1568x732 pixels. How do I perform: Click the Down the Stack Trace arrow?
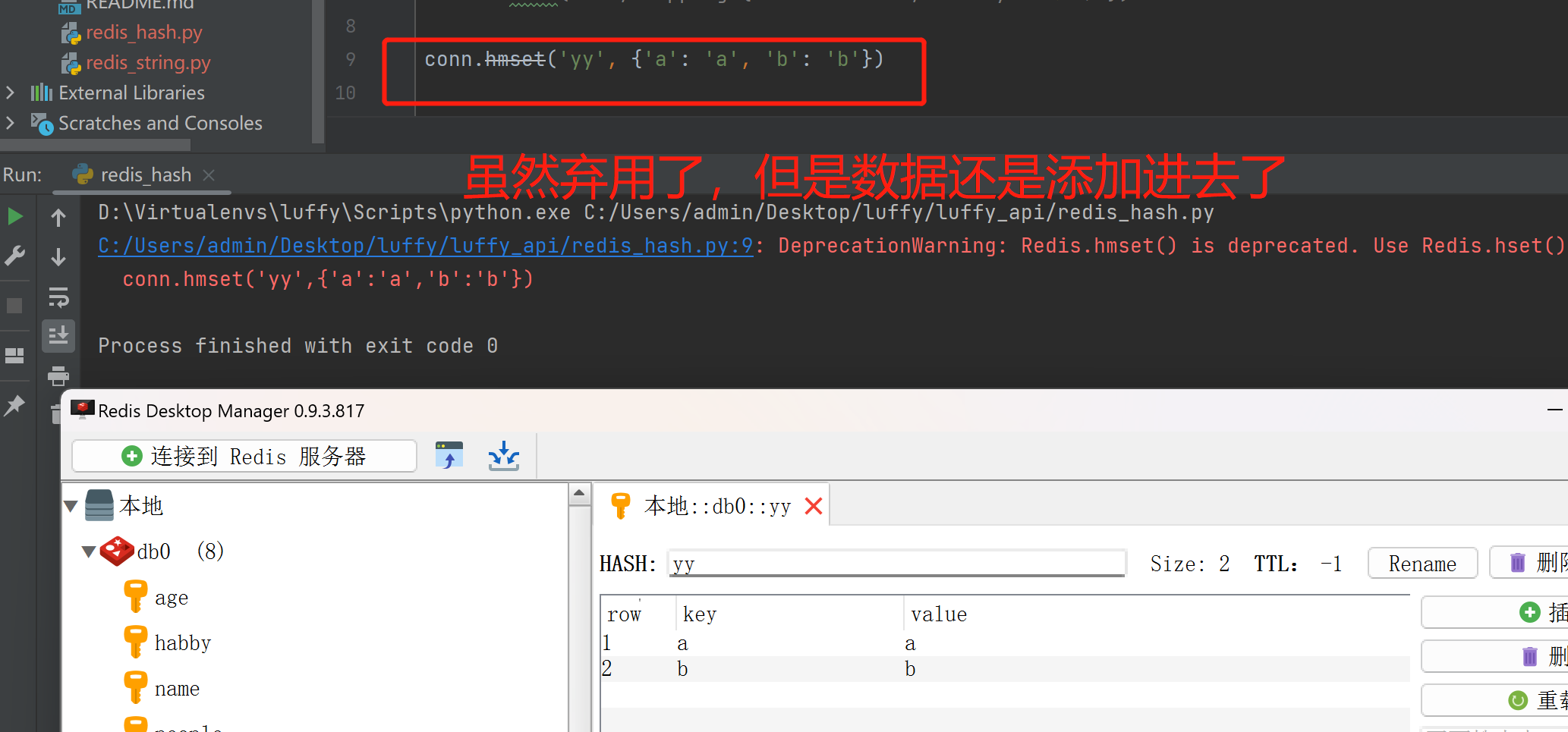[x=58, y=257]
